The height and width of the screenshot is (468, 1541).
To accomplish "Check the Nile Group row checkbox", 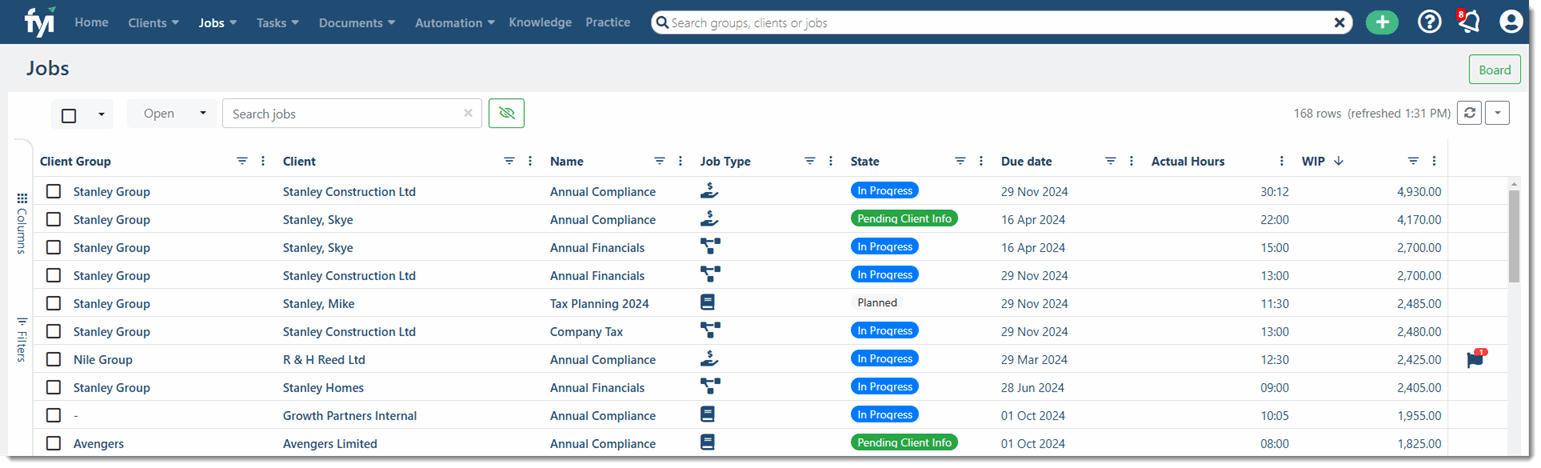I will point(54,359).
